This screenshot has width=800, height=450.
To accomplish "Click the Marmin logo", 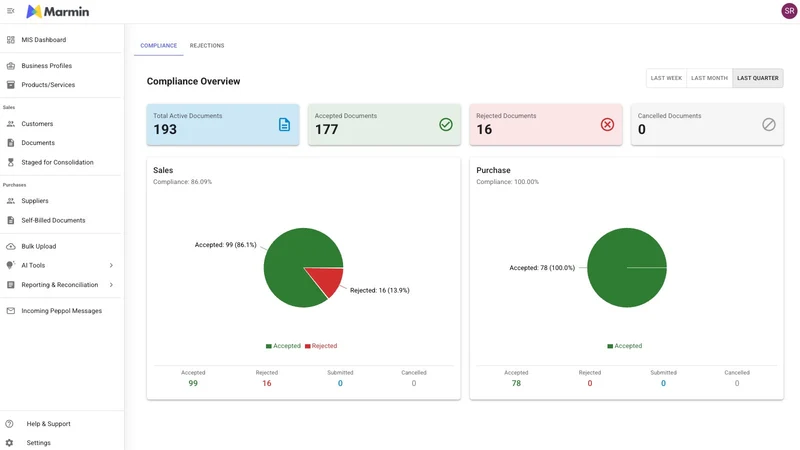I will [58, 11].
